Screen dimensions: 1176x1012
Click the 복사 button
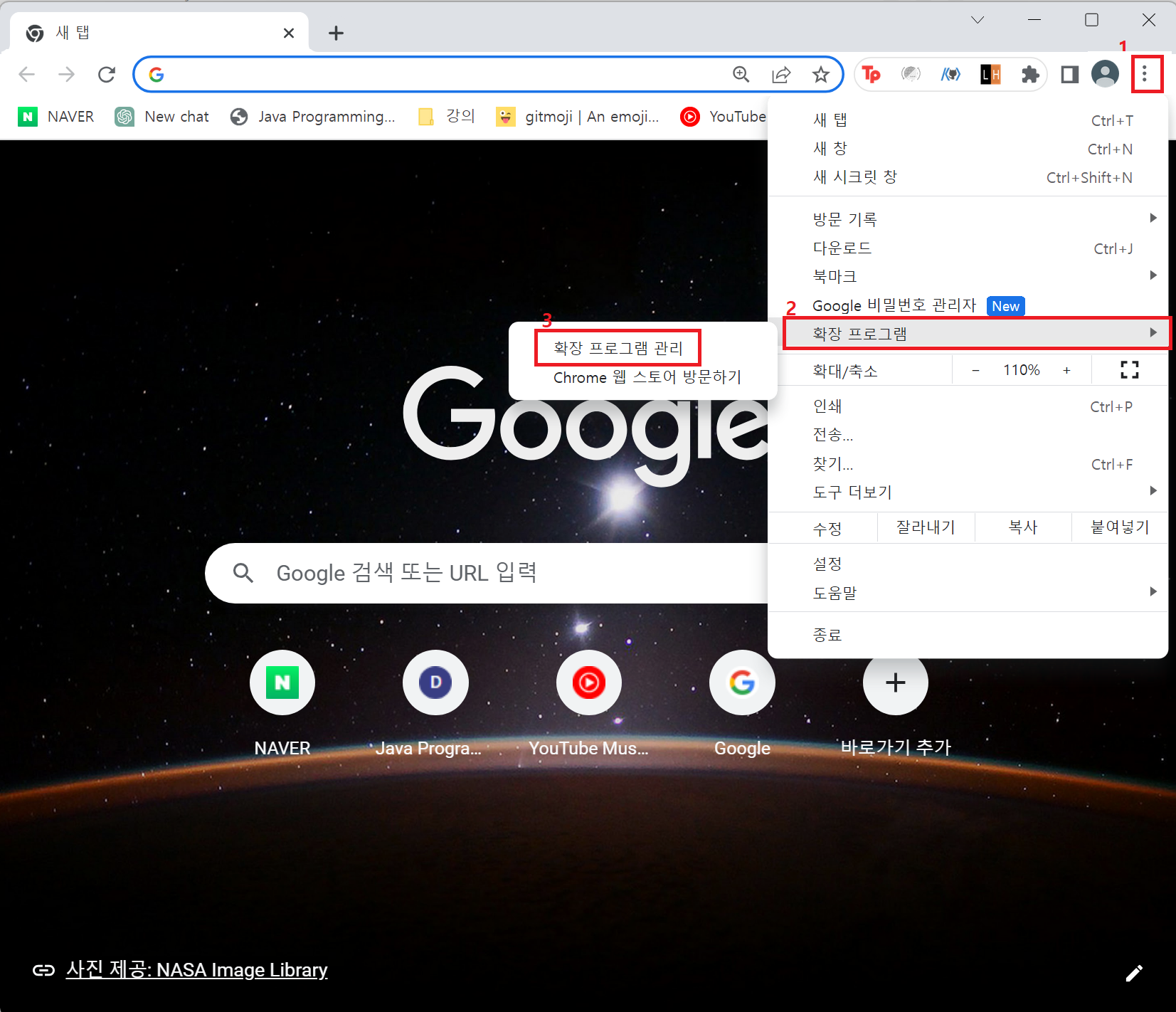[1023, 527]
